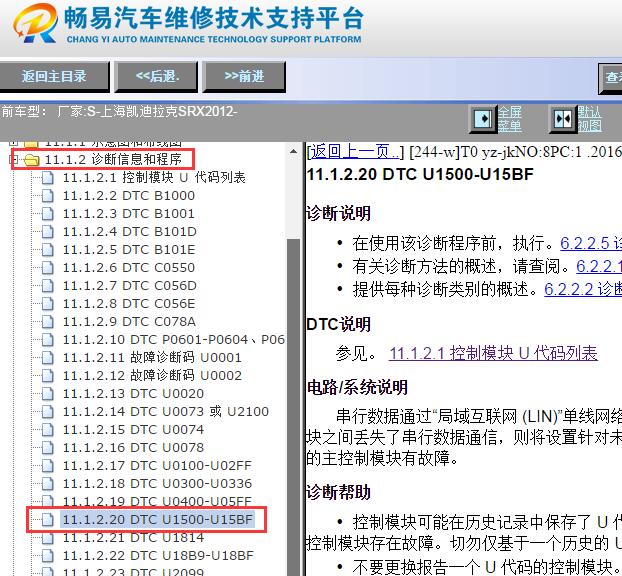Screen dimensions: 622x576
Task: Click the 返回主目录 button
Action: (x=54, y=76)
